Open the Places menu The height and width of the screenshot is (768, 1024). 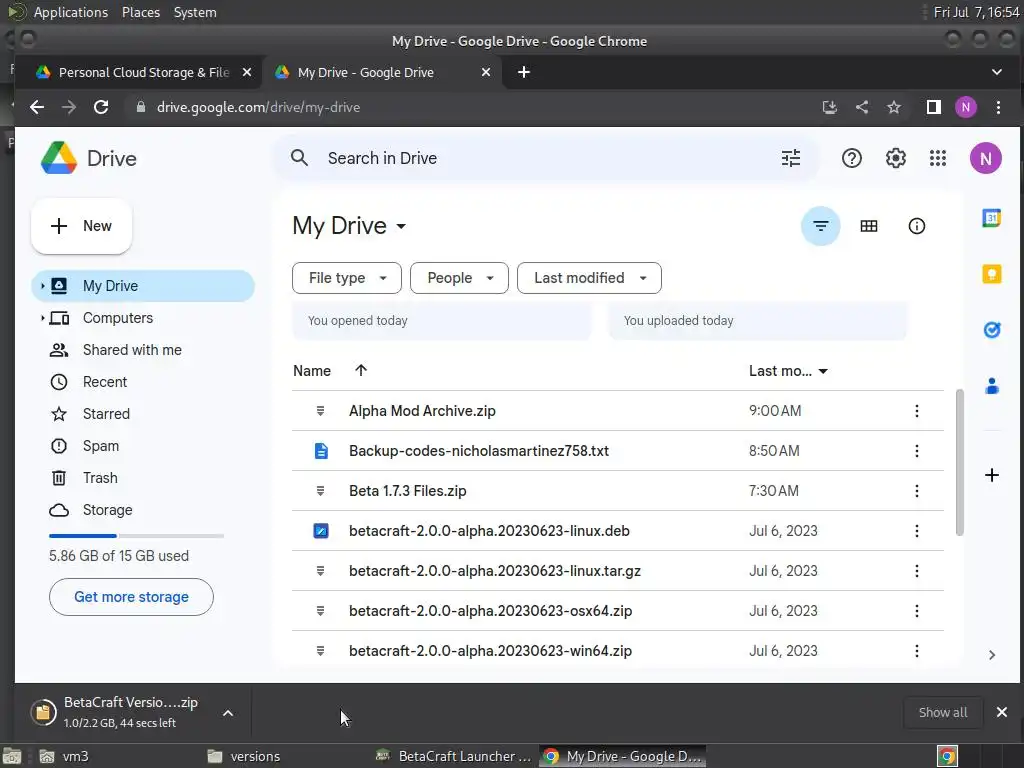point(140,12)
